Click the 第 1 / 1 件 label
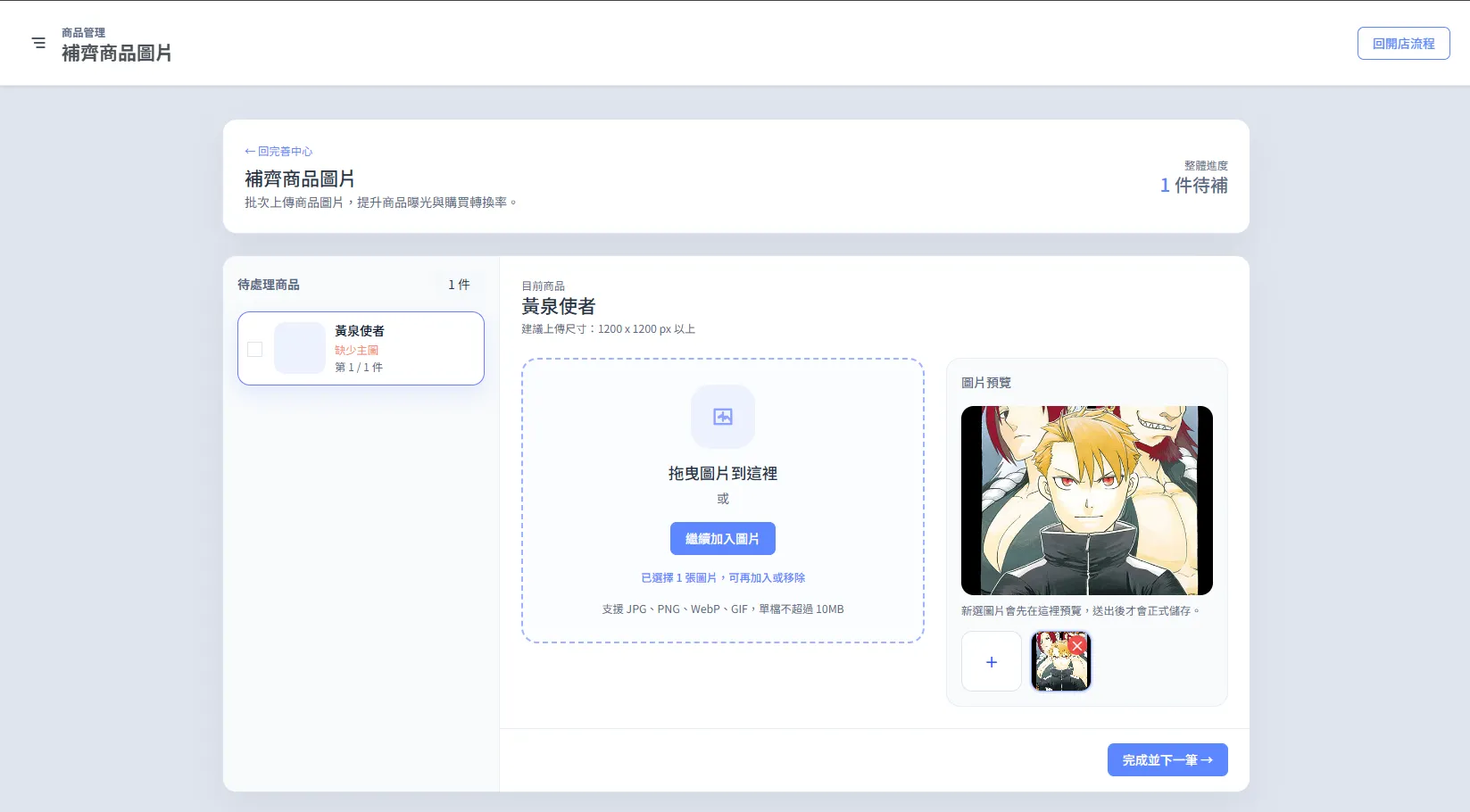The width and height of the screenshot is (1470, 812). (359, 368)
